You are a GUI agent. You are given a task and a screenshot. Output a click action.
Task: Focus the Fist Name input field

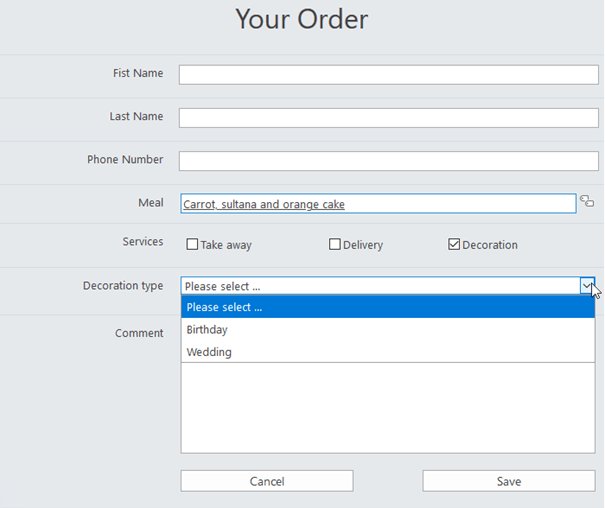pos(389,74)
